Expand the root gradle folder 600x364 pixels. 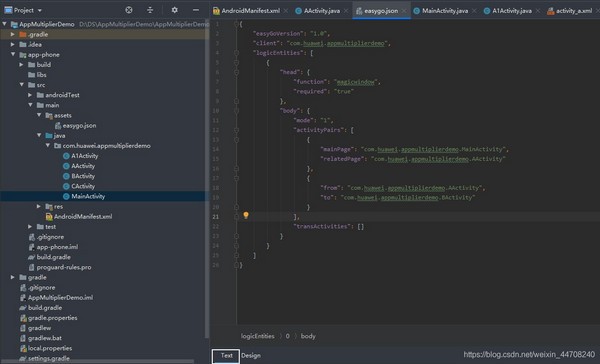(13, 277)
